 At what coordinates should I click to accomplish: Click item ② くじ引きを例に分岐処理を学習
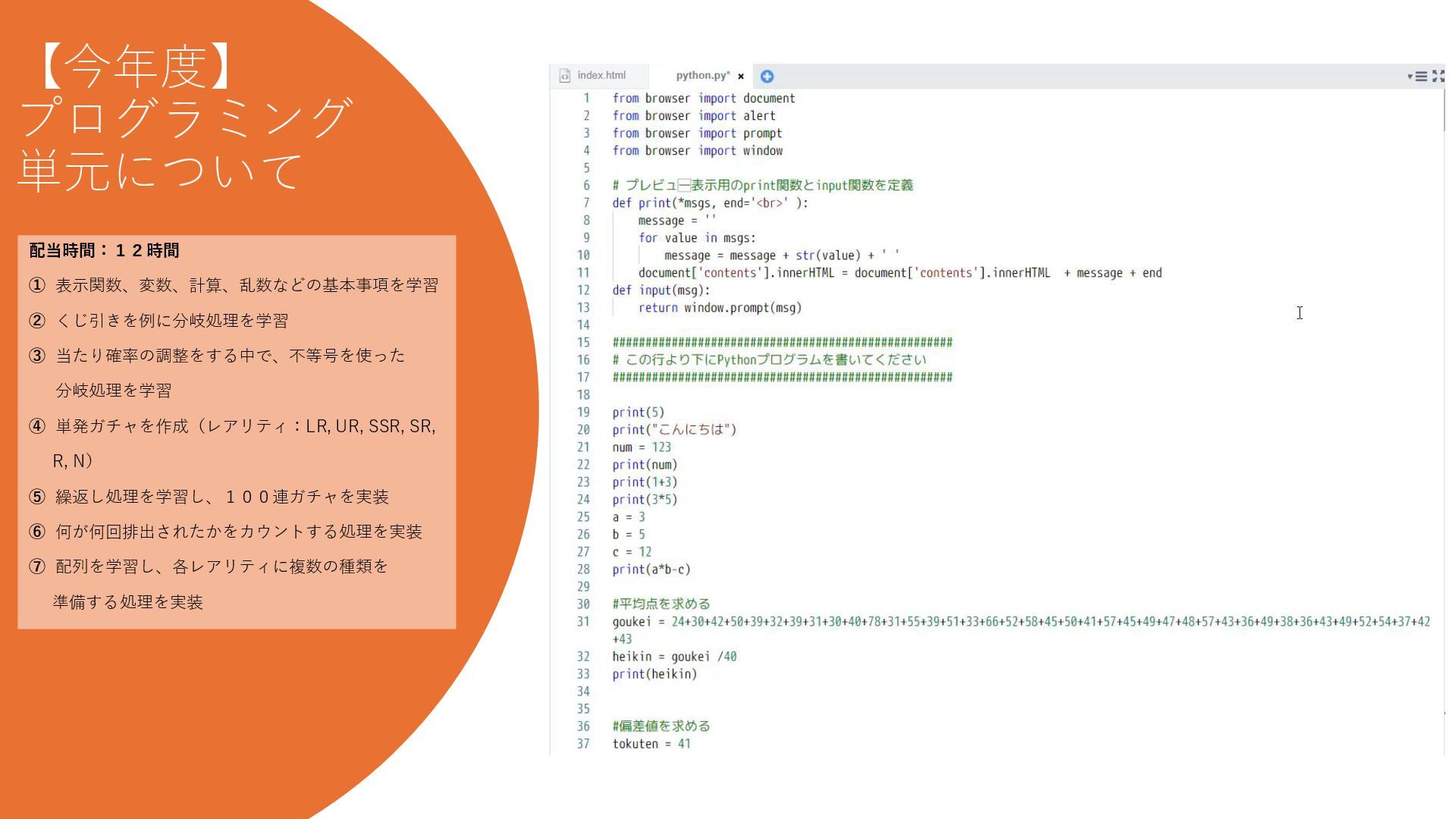(x=158, y=321)
